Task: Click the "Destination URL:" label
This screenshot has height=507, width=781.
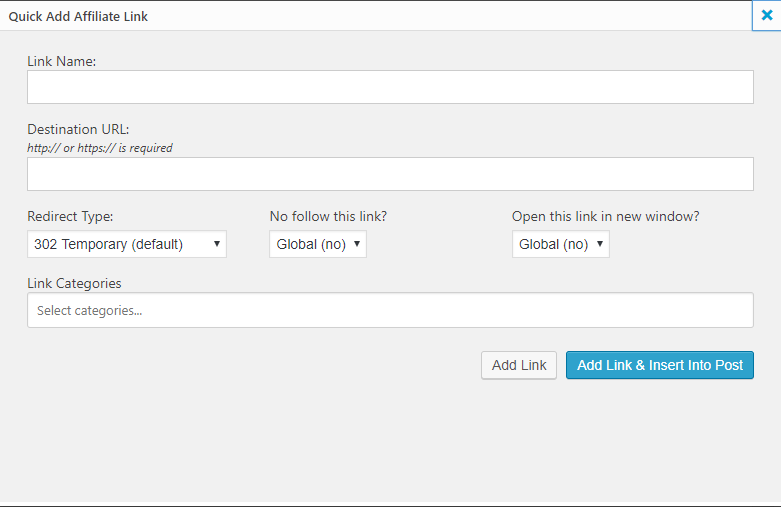Action: click(78, 129)
